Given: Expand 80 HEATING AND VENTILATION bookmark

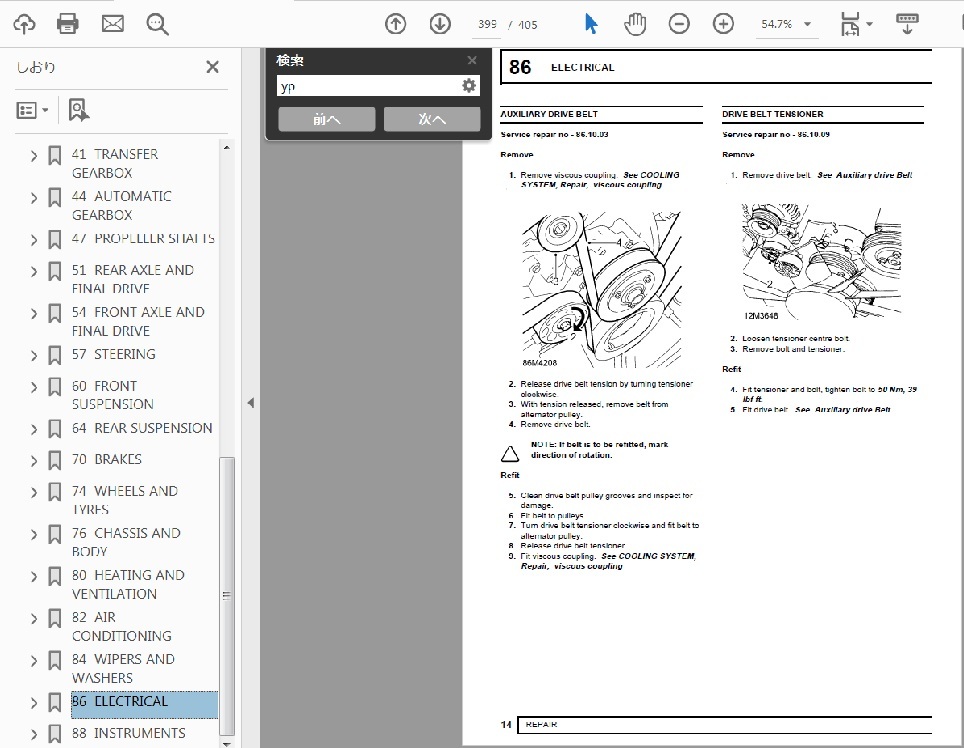Looking at the screenshot, I should coord(34,577).
